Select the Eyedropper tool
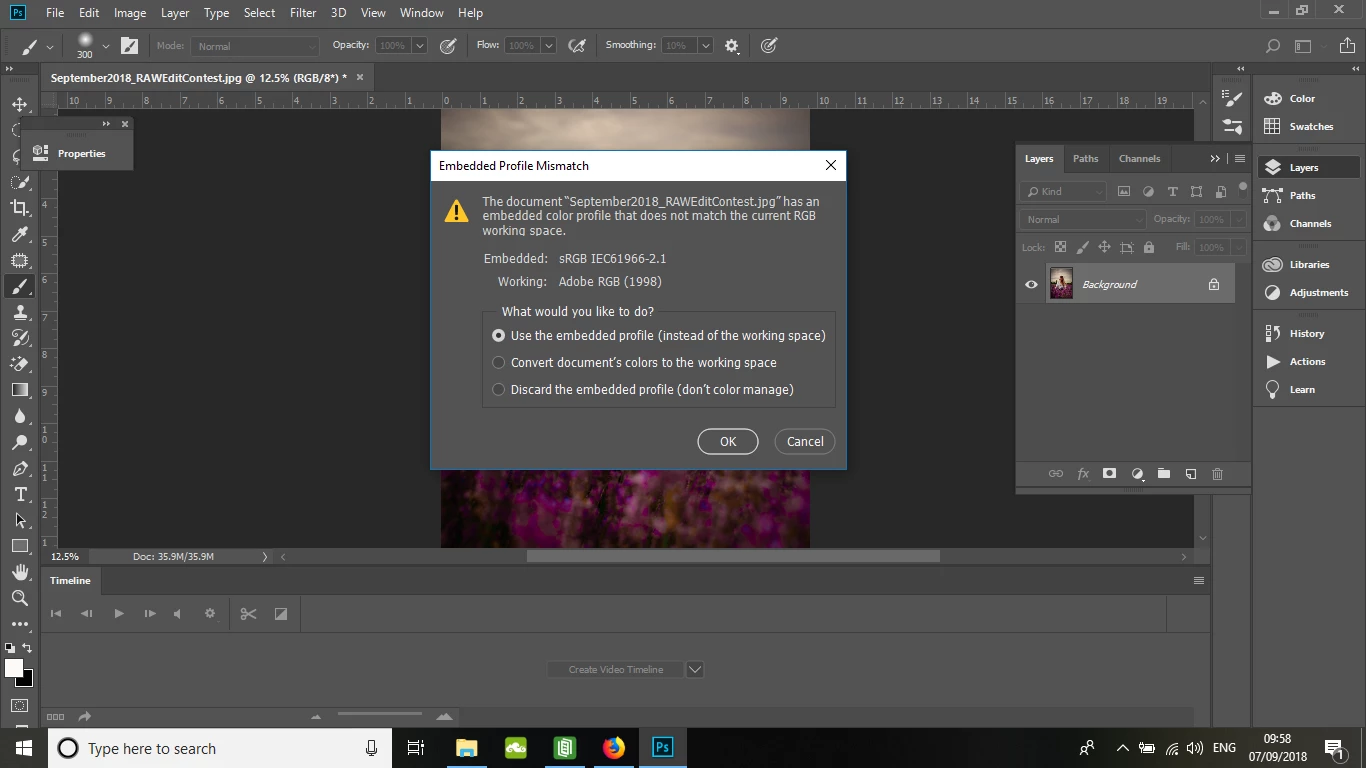1366x768 pixels. click(x=20, y=234)
